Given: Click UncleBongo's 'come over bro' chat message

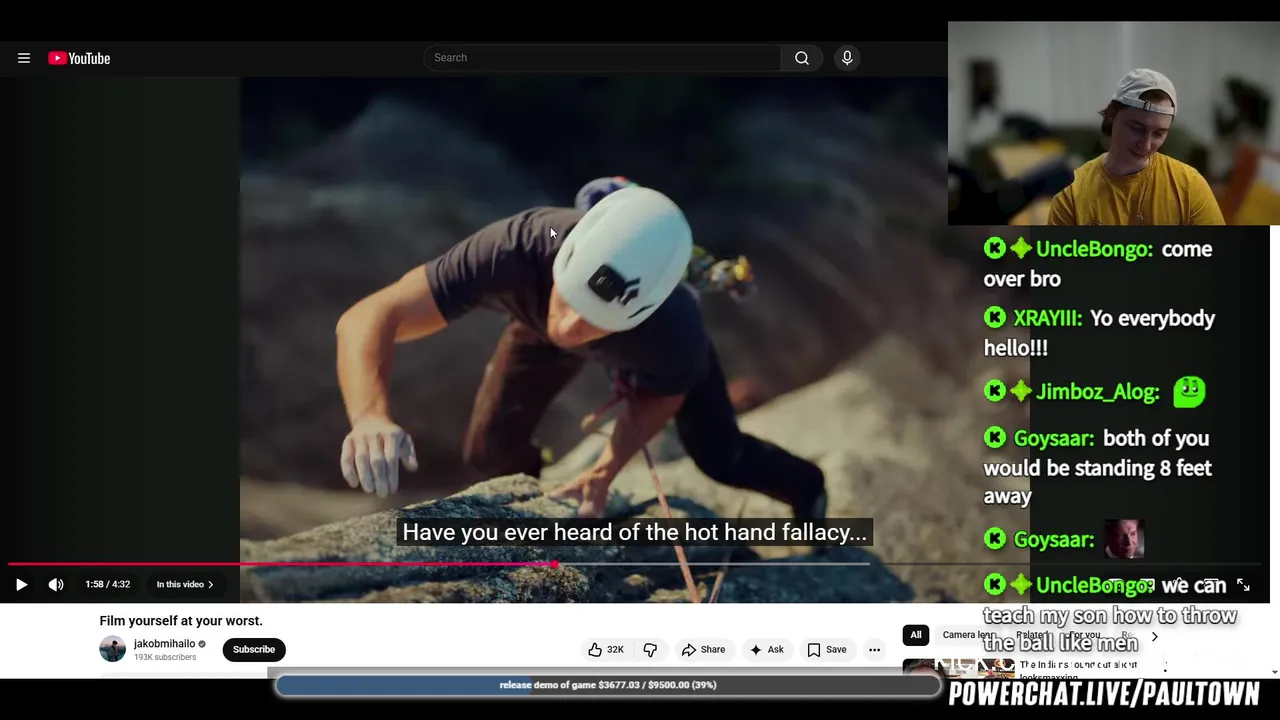Looking at the screenshot, I should pos(1098,264).
